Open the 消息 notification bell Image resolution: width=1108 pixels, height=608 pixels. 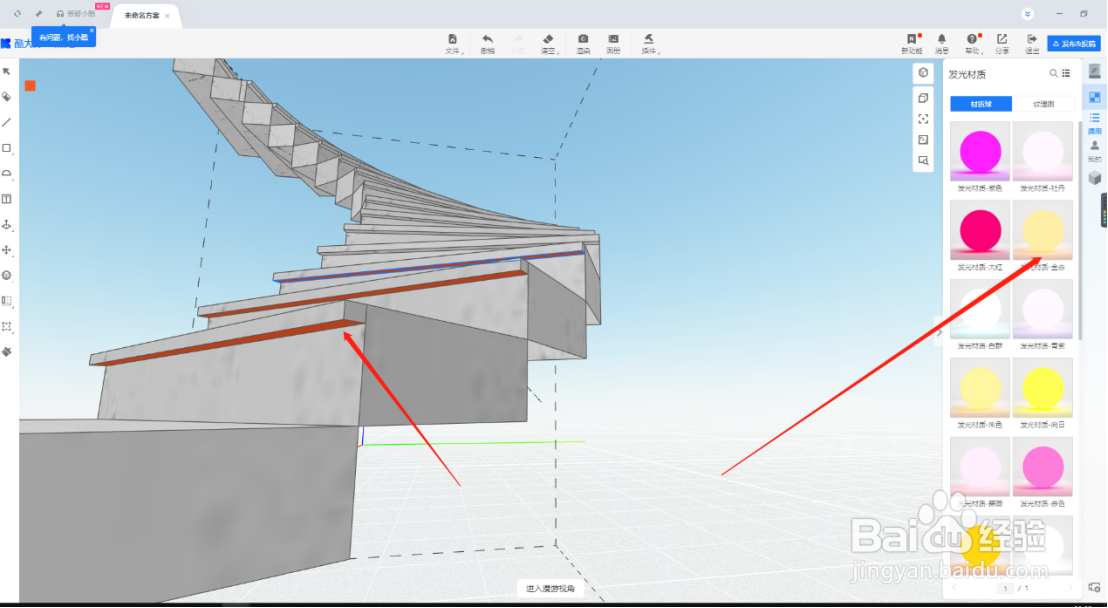pos(942,44)
